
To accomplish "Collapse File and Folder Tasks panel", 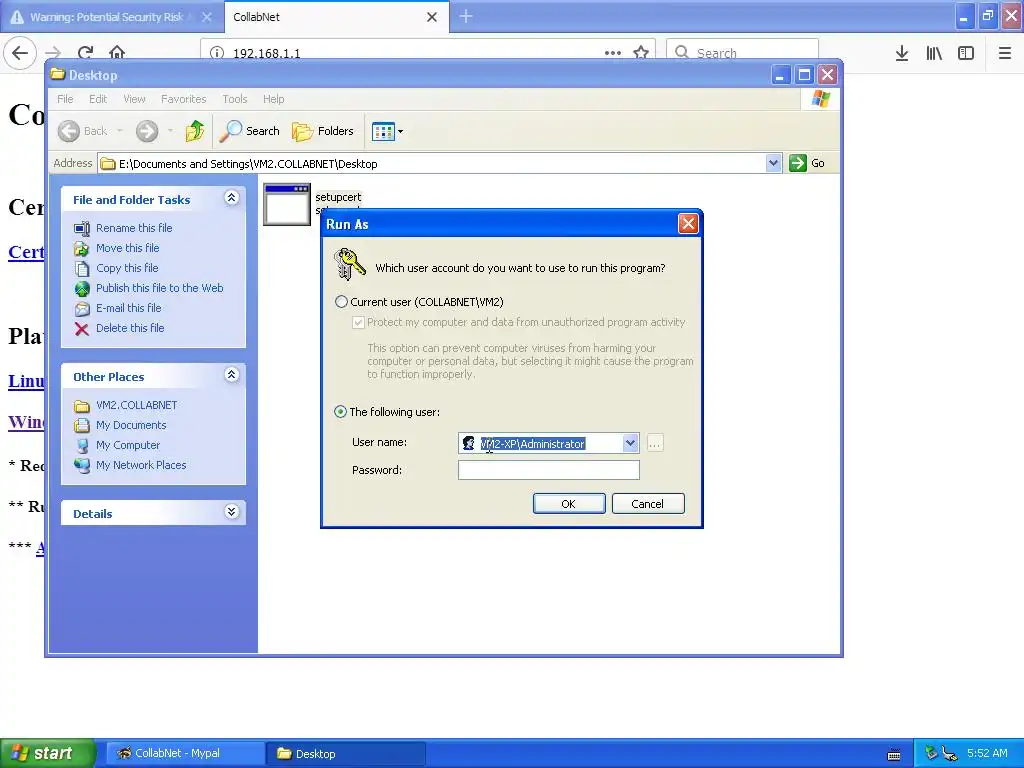I will pyautogui.click(x=231, y=198).
